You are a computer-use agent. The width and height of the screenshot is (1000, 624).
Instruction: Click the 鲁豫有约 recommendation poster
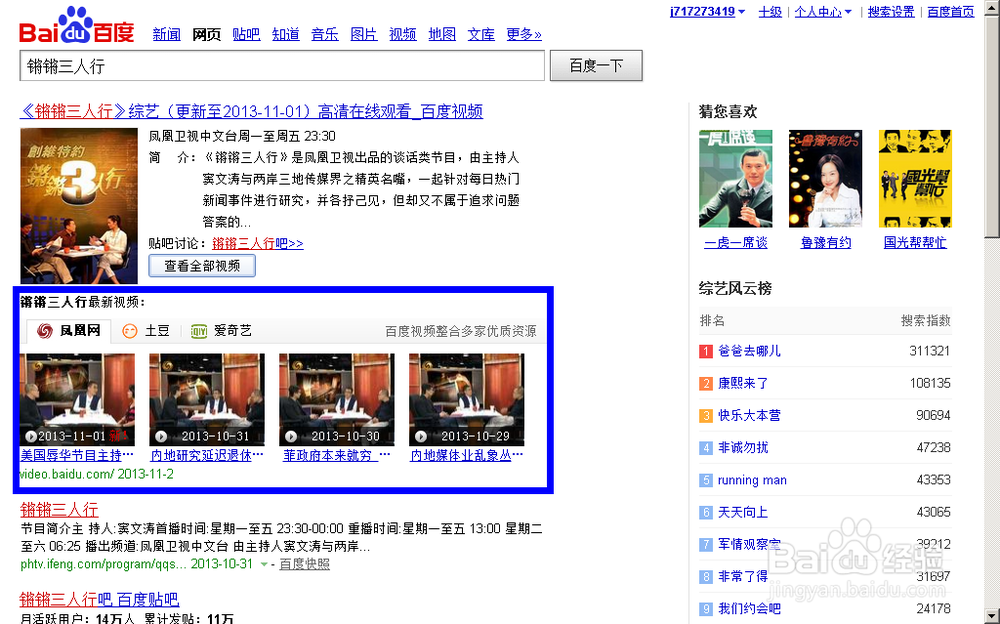pos(825,179)
